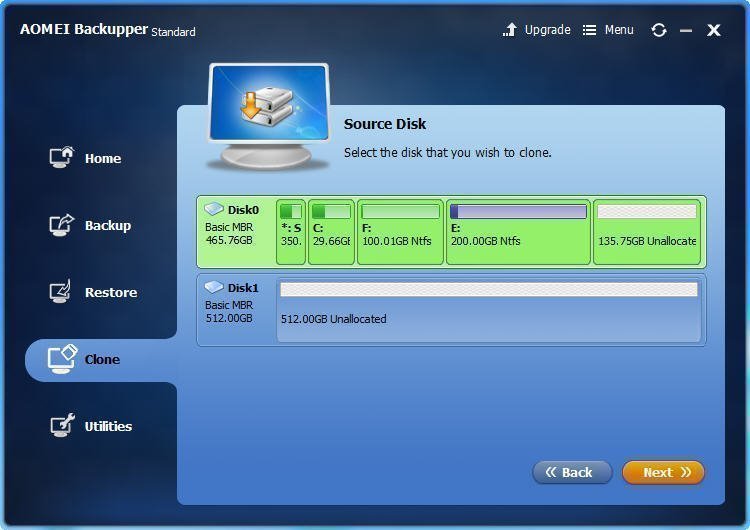Open the Home section icon

click(62, 157)
